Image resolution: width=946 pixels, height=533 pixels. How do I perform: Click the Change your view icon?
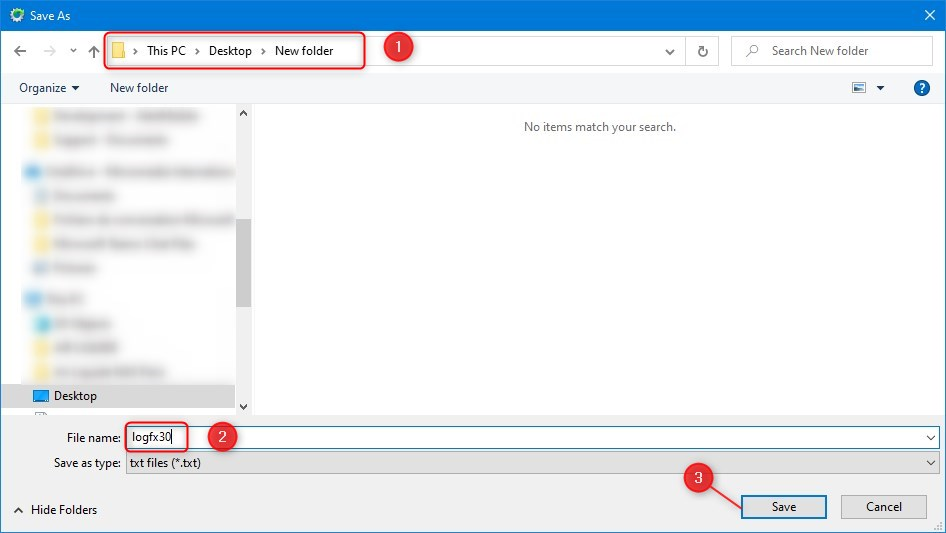859,88
